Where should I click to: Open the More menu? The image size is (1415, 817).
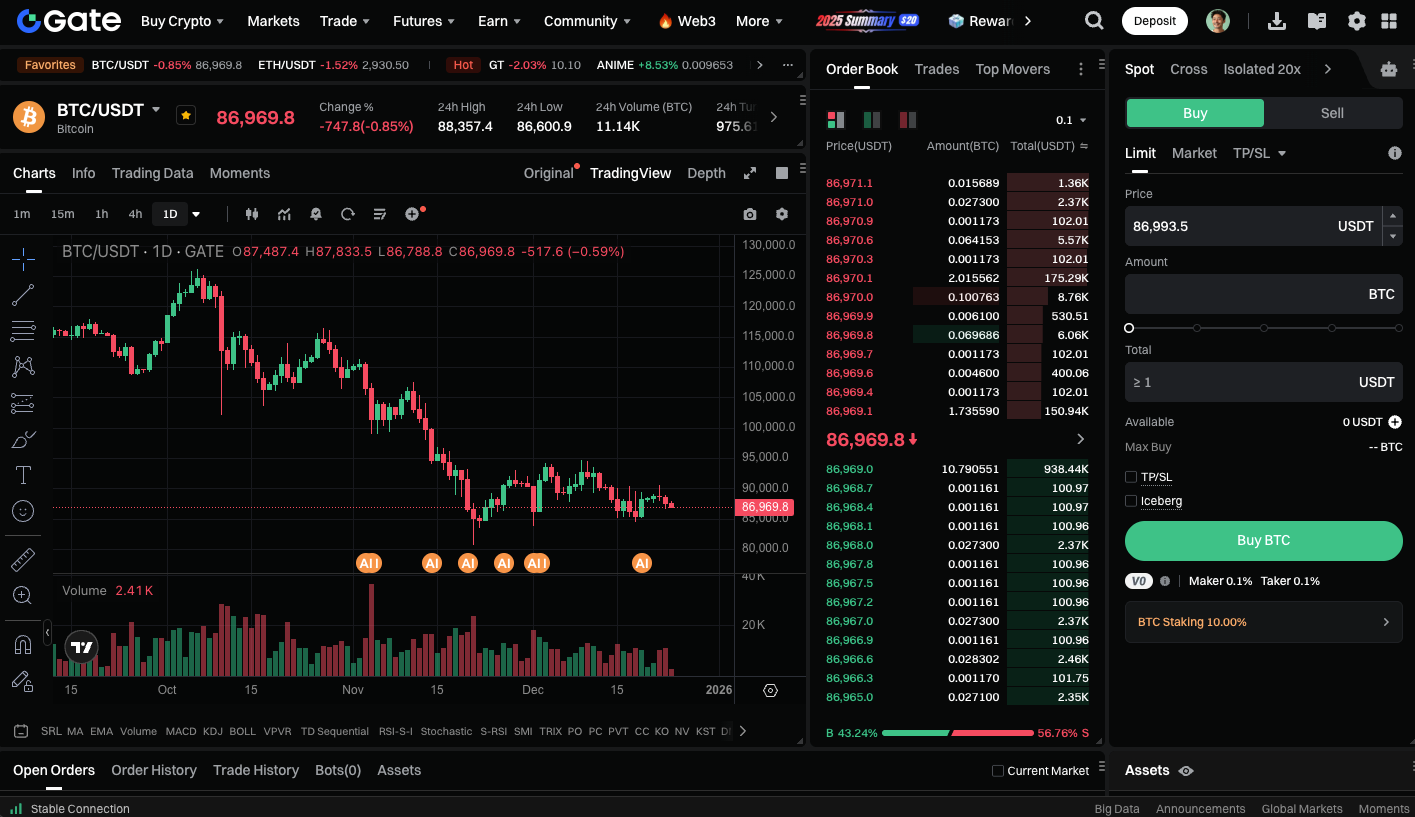pyautogui.click(x=759, y=21)
